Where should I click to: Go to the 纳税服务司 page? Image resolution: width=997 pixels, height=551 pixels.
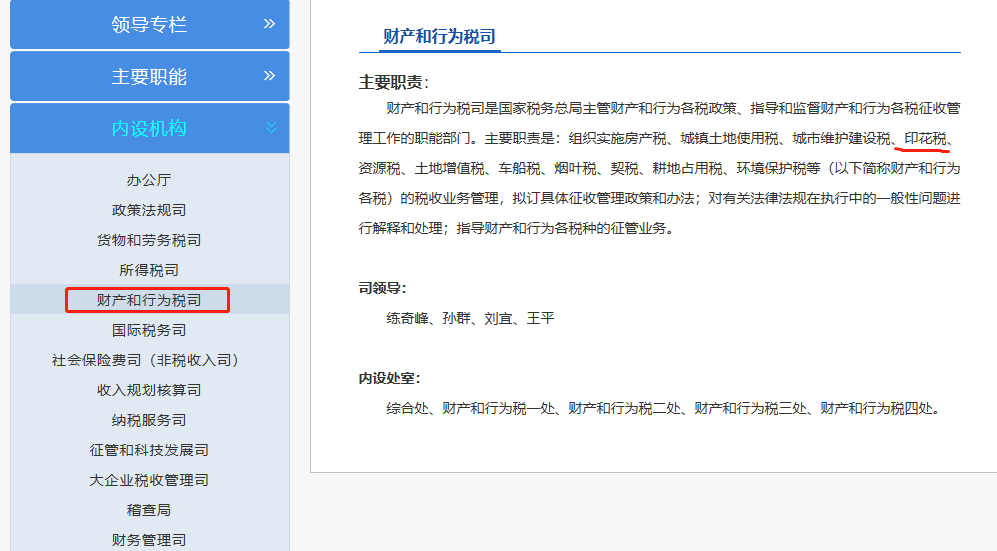(149, 420)
